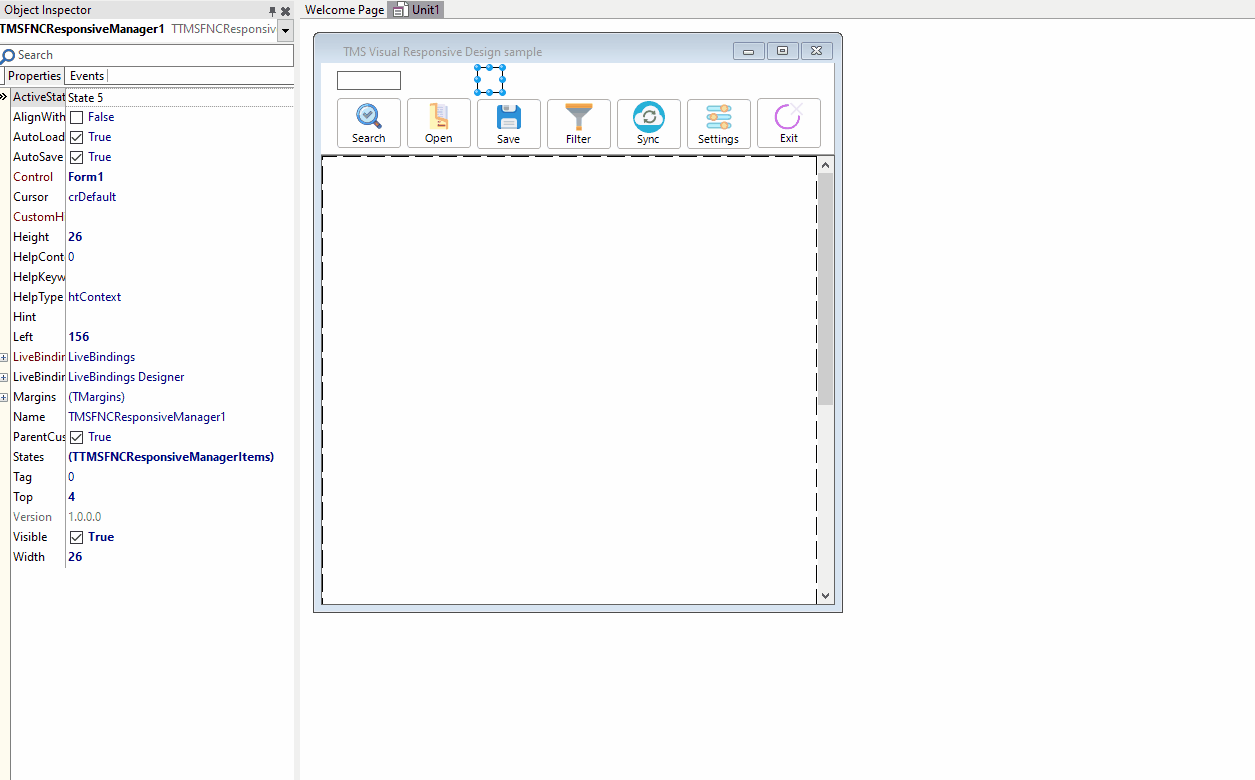
Task: Disable the AutoLoad checkbox
Action: pyautogui.click(x=76, y=137)
